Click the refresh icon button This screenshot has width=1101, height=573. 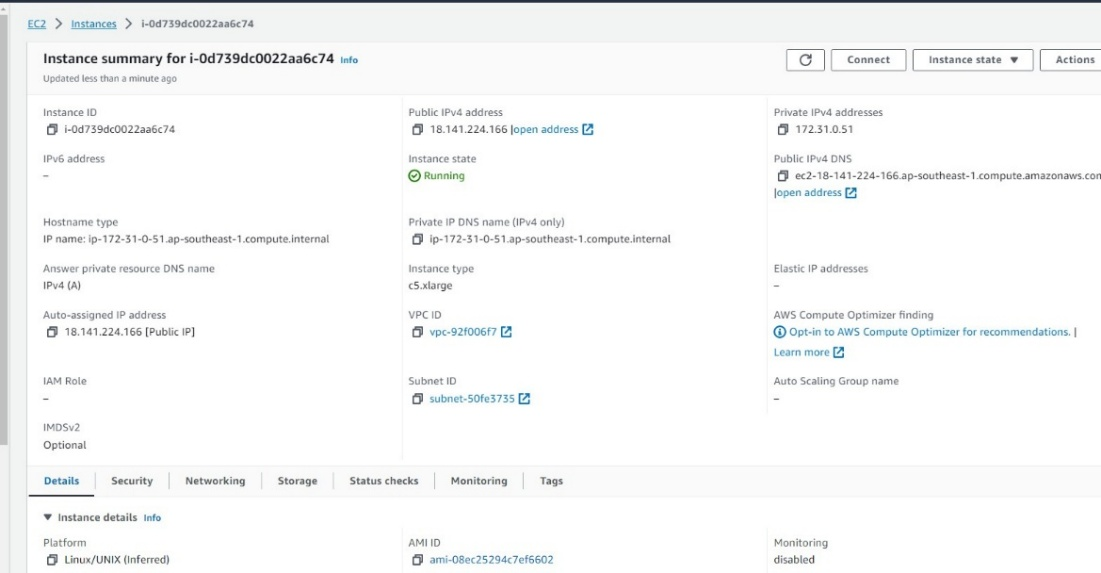[x=805, y=60]
